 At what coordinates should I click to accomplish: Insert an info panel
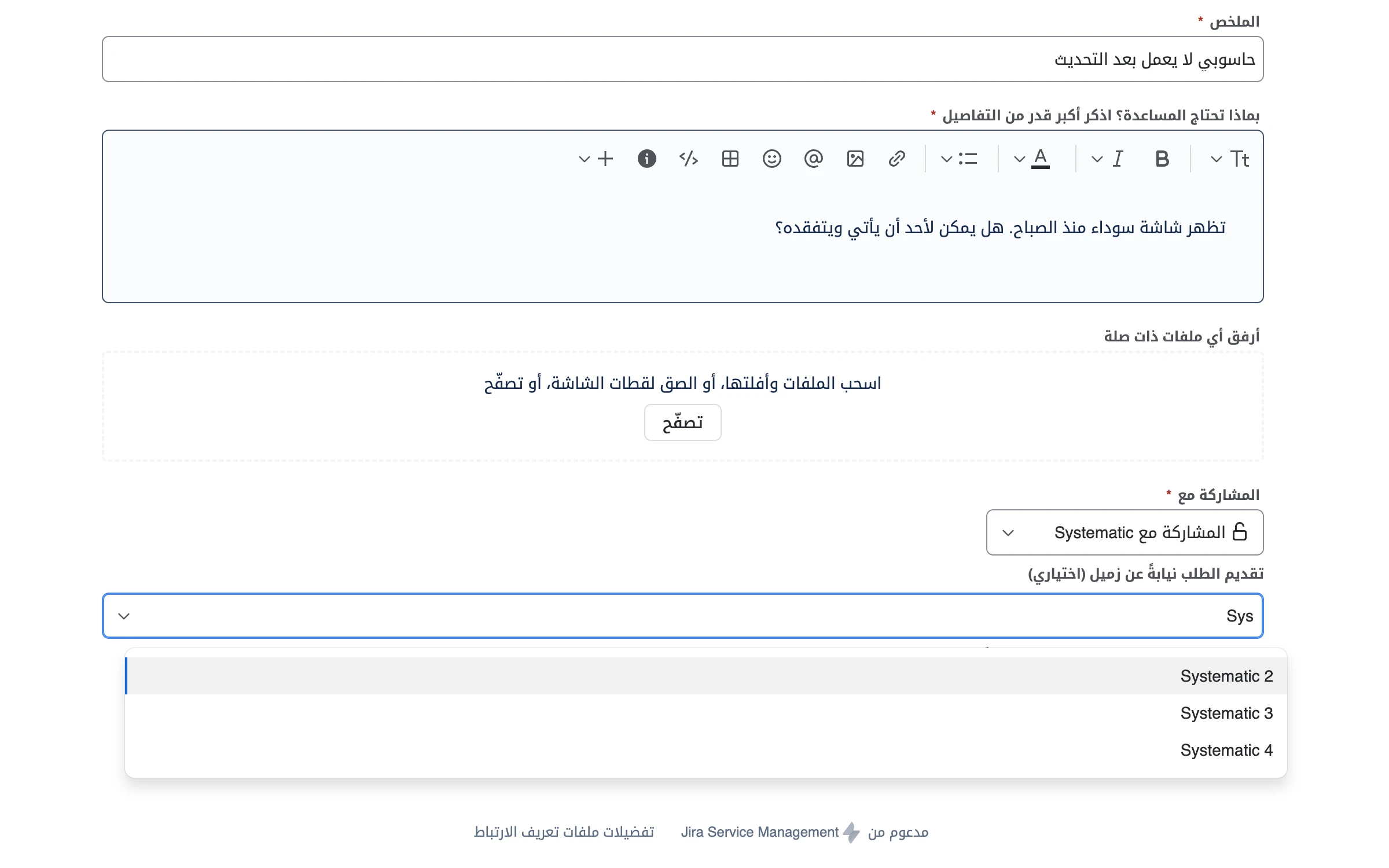[x=646, y=159]
